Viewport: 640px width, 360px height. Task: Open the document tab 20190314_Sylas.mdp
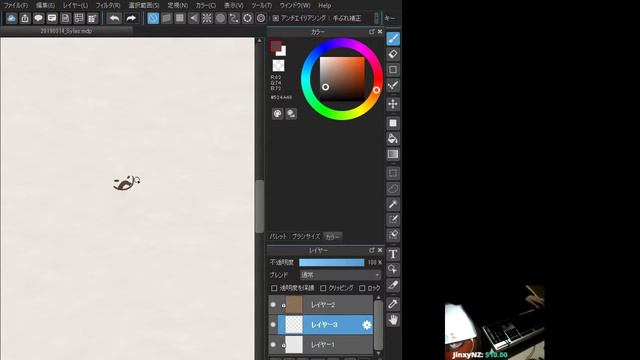[66, 31]
